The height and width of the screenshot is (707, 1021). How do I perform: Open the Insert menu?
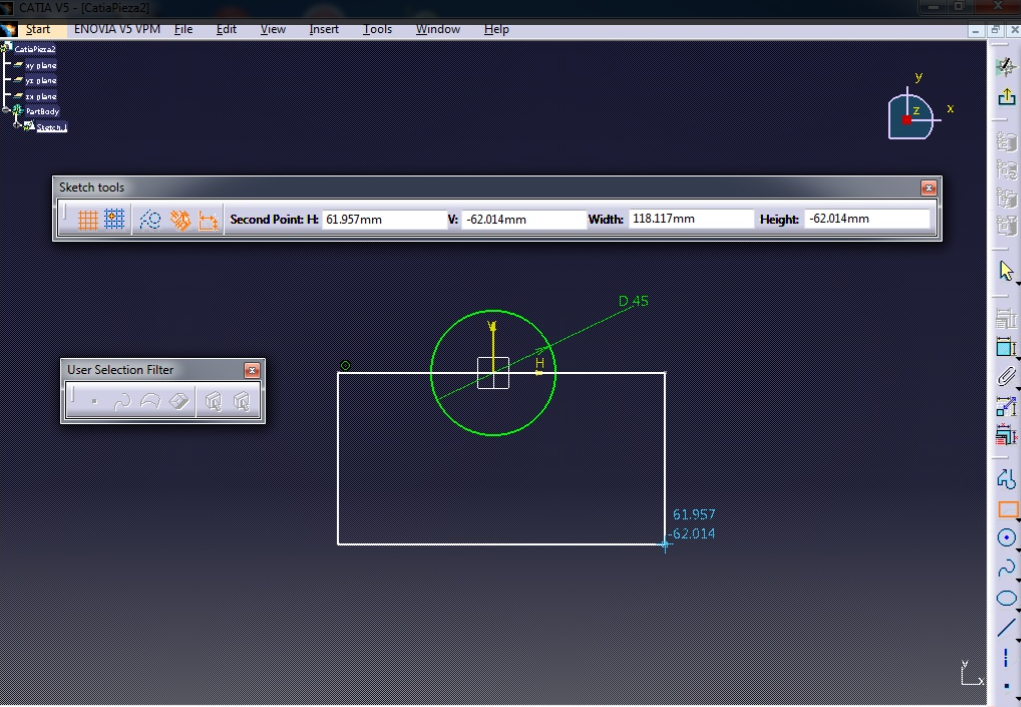tap(324, 29)
